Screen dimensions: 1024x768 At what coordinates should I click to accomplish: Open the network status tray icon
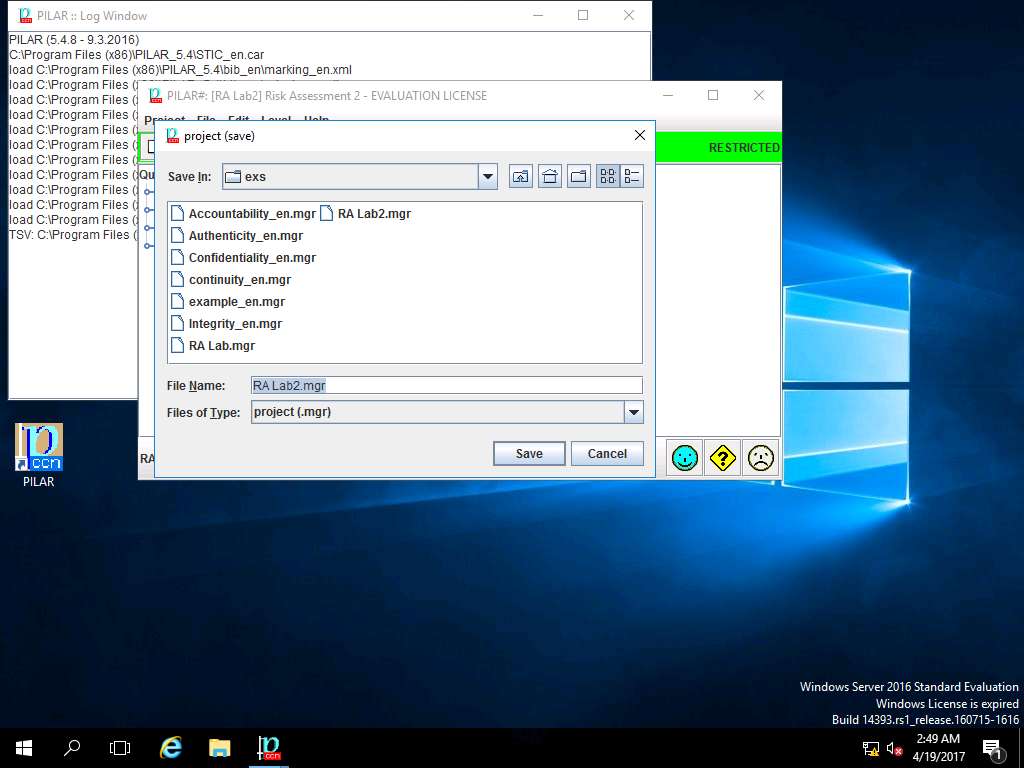point(871,749)
